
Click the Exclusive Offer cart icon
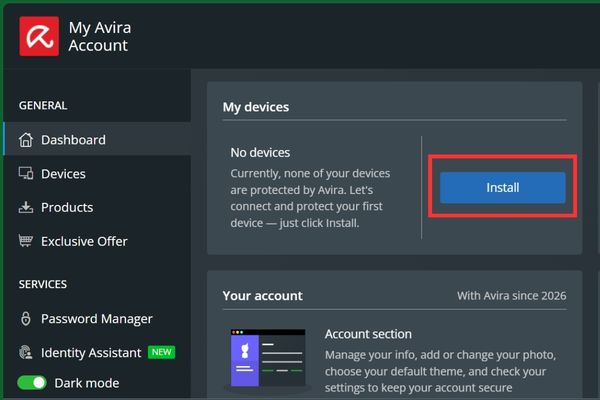(x=26, y=241)
